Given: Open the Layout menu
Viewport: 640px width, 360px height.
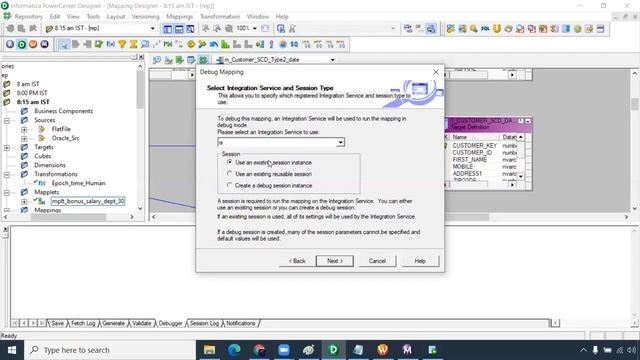Looking at the screenshot, I should [116, 16].
